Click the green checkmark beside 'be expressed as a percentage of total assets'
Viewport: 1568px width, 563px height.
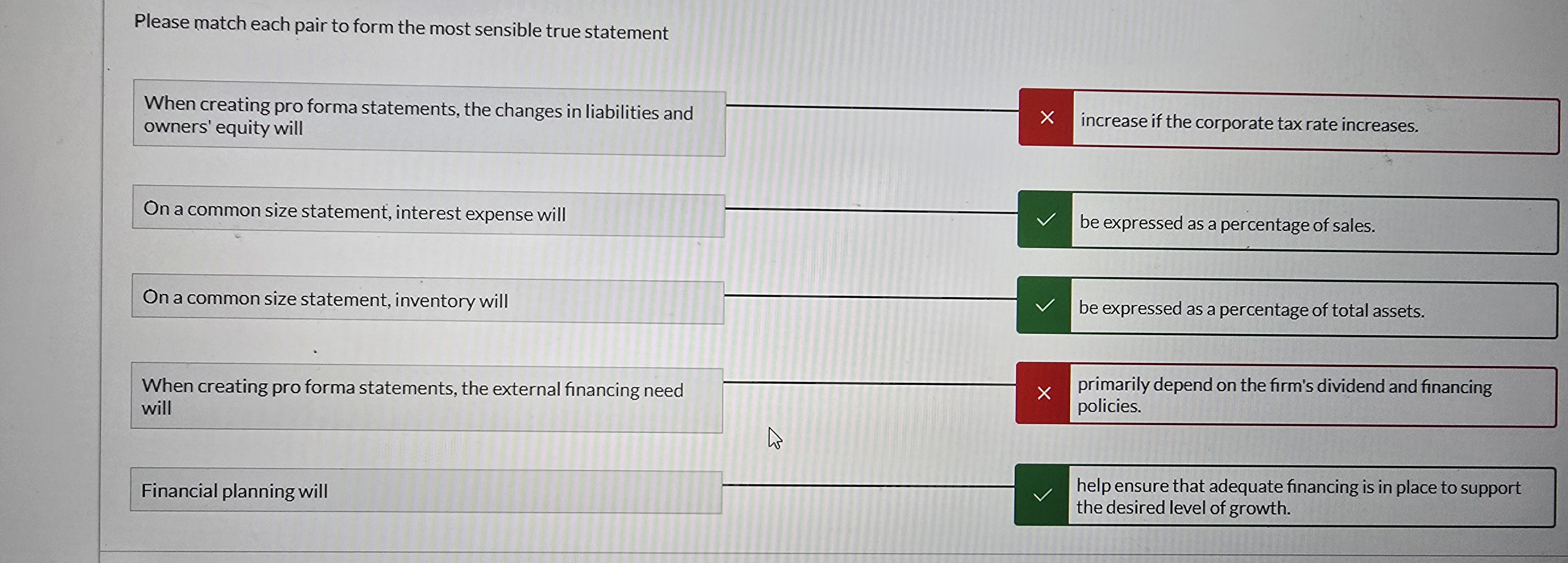(1045, 308)
